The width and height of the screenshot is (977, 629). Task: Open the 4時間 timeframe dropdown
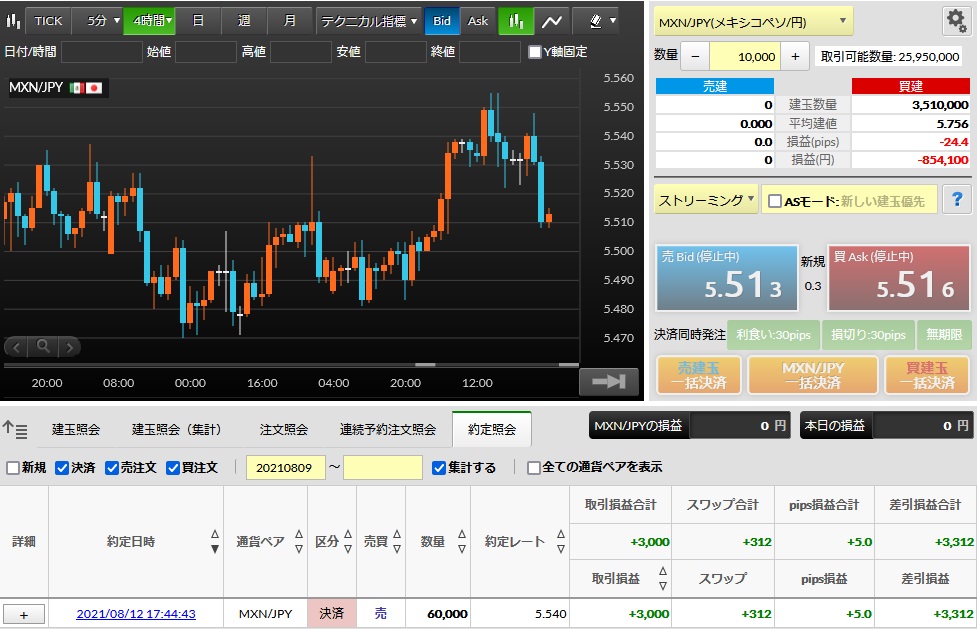(150, 21)
